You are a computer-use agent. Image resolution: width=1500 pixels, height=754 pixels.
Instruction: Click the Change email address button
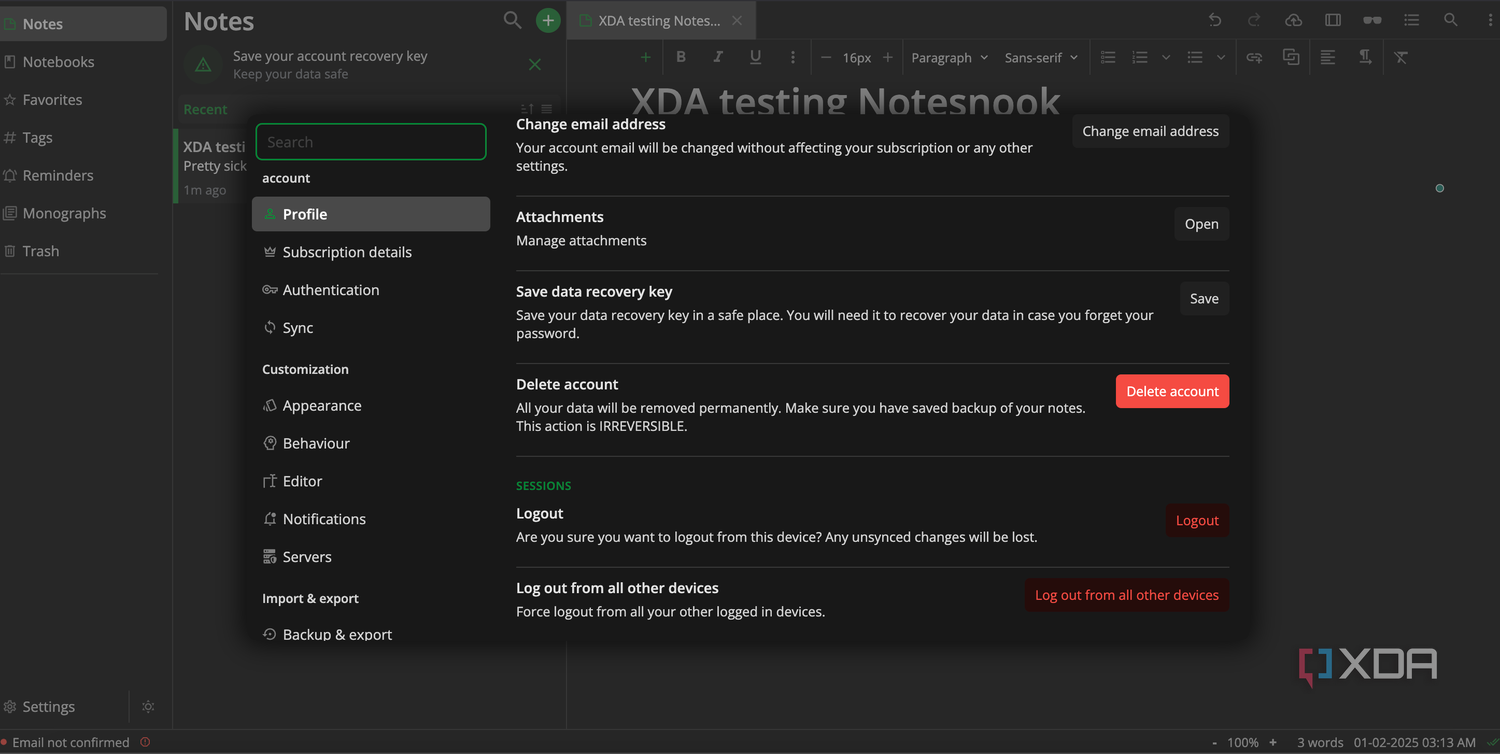(1150, 131)
